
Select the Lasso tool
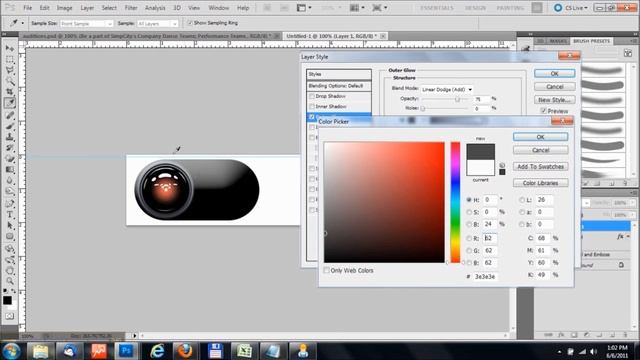pyautogui.click(x=9, y=71)
